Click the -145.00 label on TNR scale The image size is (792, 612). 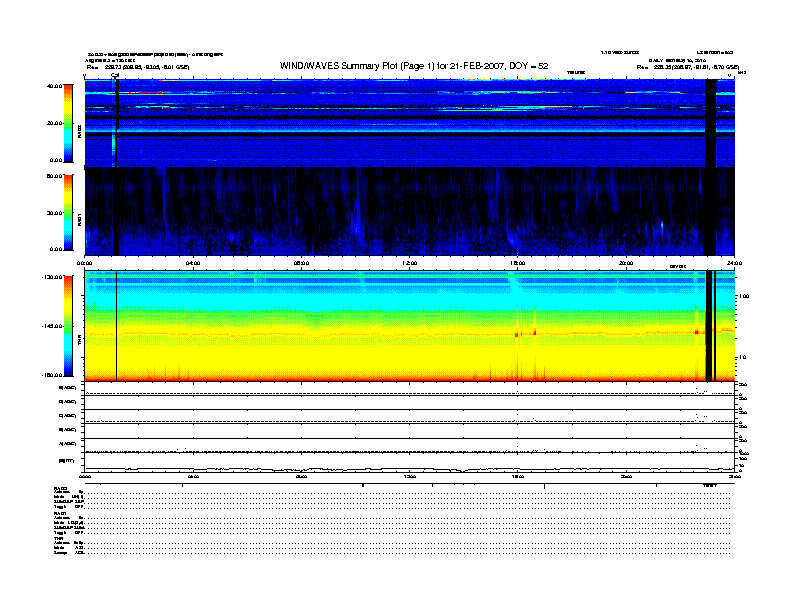point(52,326)
